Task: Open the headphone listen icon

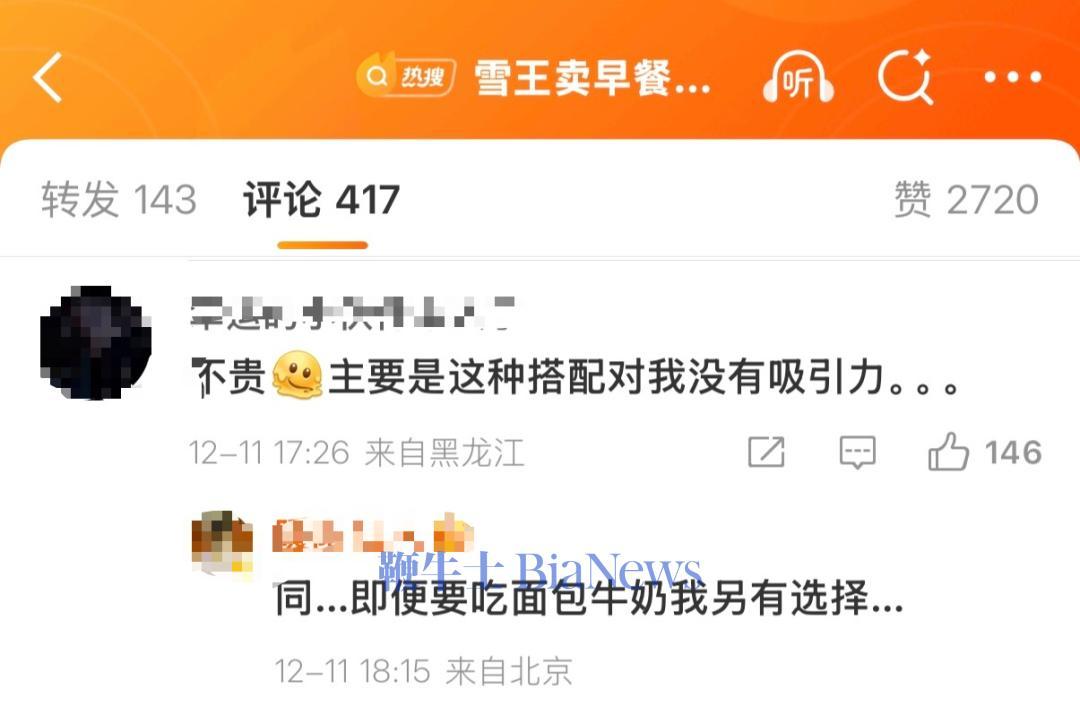Action: click(798, 78)
